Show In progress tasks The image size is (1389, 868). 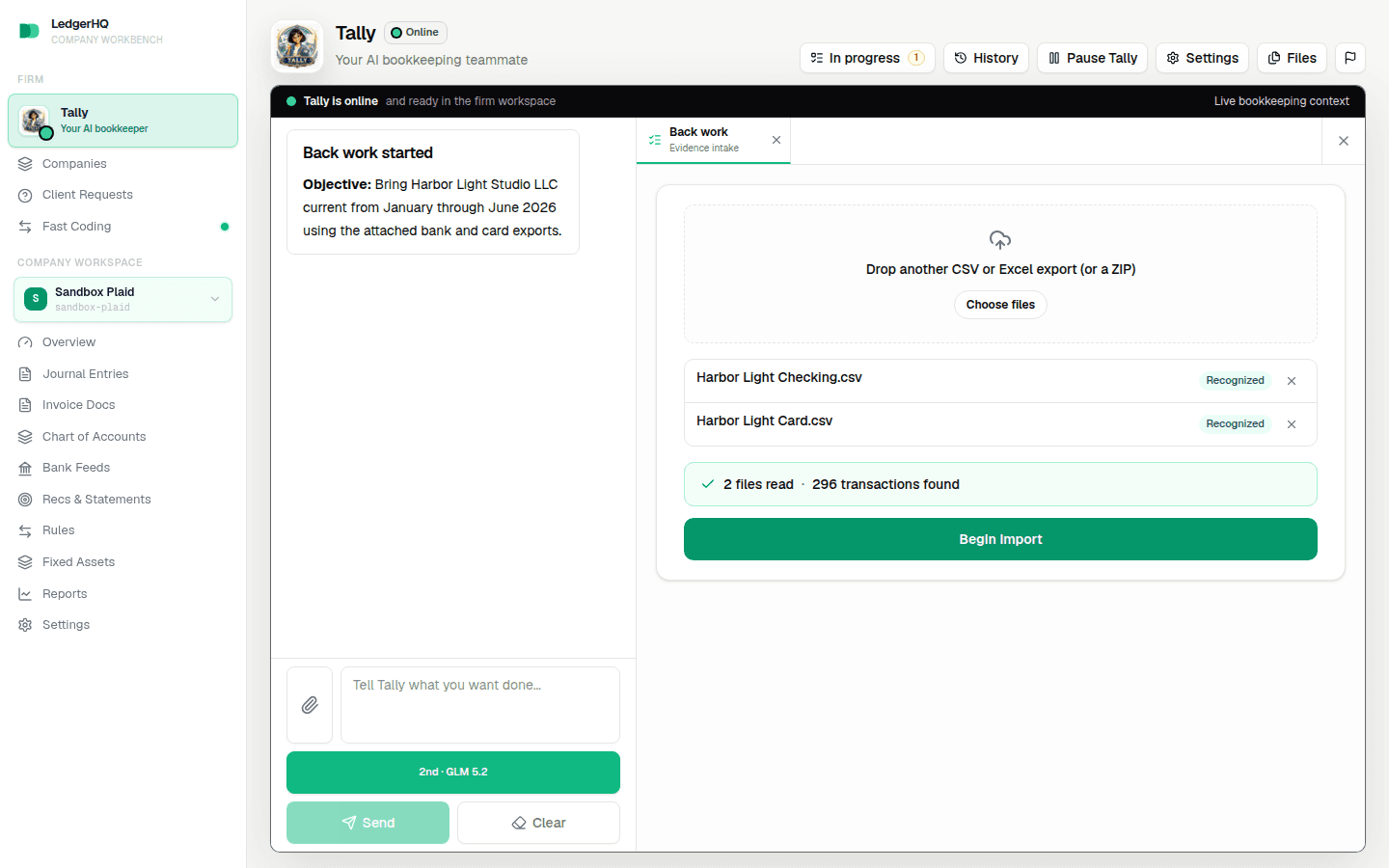867,58
